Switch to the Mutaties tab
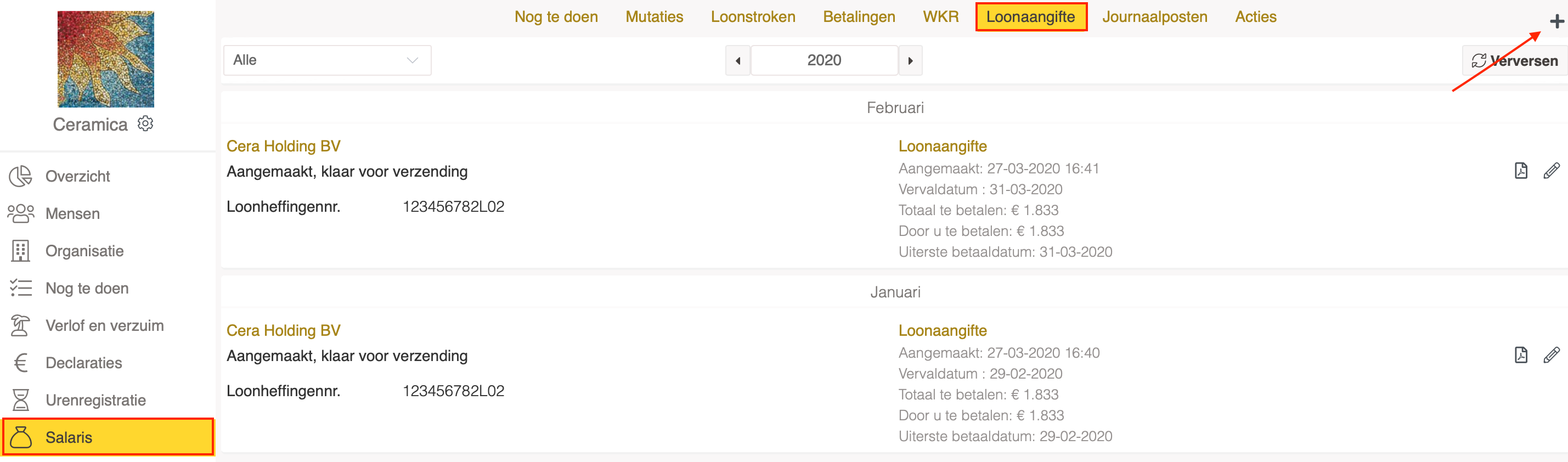Viewport: 1568px width, 462px height. [x=655, y=16]
